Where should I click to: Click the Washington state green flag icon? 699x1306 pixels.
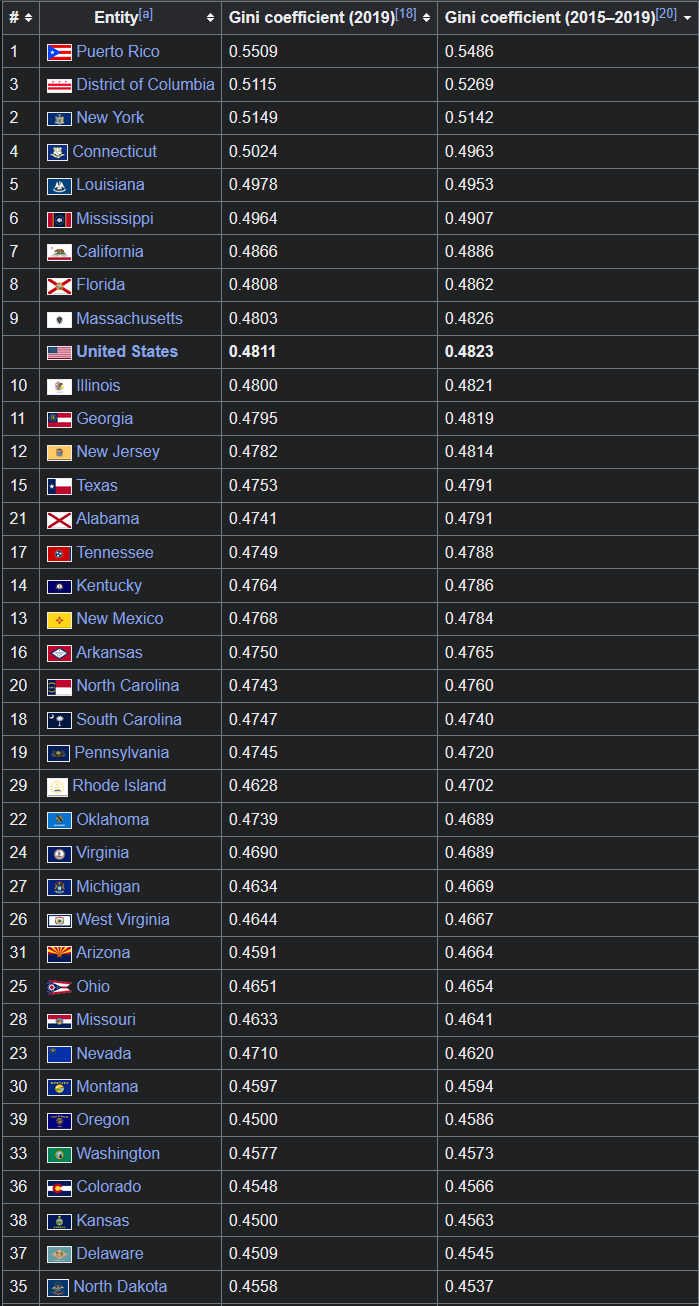tap(59, 1154)
